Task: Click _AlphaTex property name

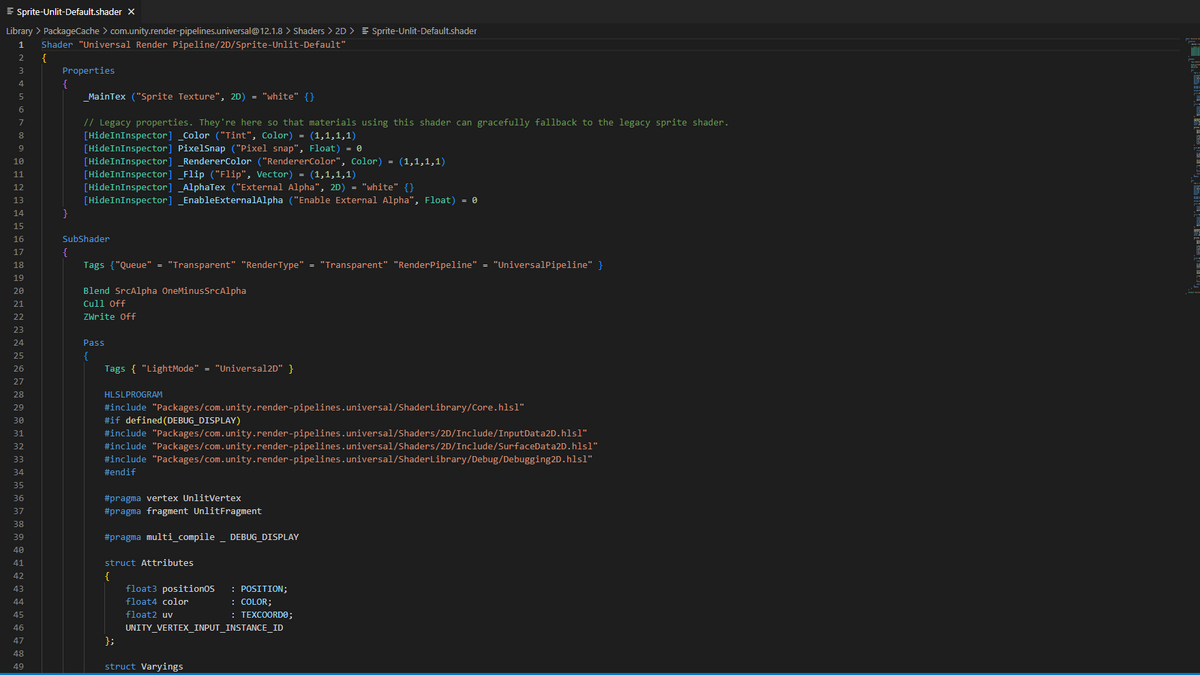Action: 201,188
